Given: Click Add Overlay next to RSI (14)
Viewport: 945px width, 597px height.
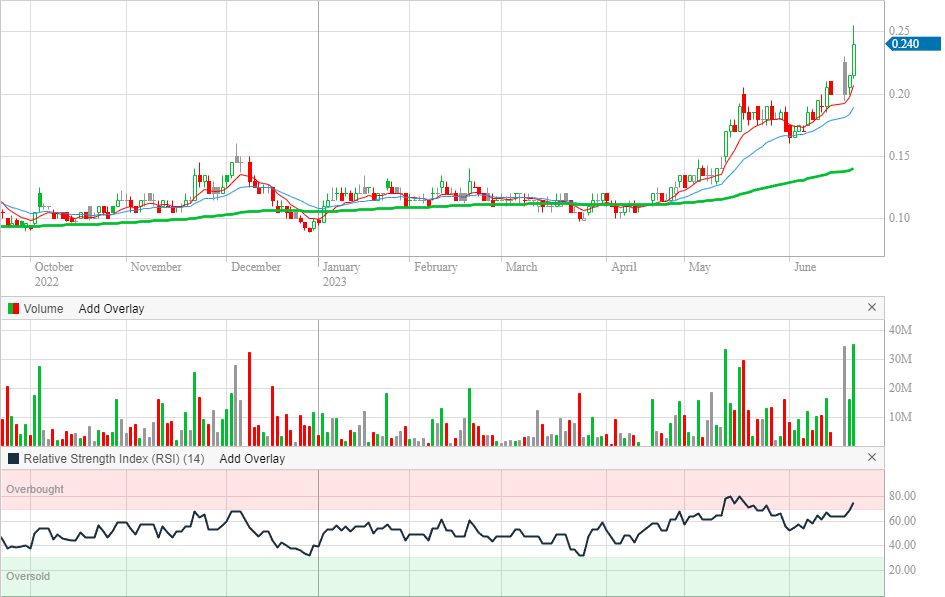Looking at the screenshot, I should pyautogui.click(x=252, y=459).
